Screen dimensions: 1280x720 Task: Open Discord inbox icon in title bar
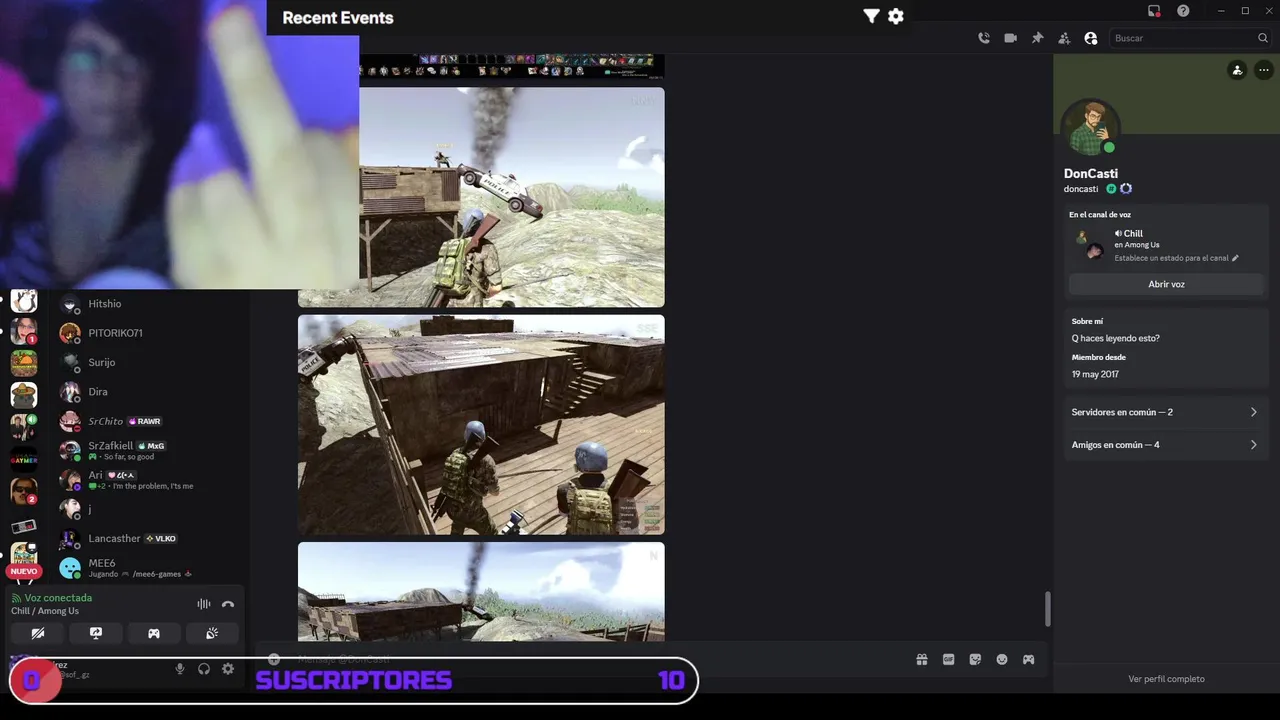click(x=1154, y=11)
